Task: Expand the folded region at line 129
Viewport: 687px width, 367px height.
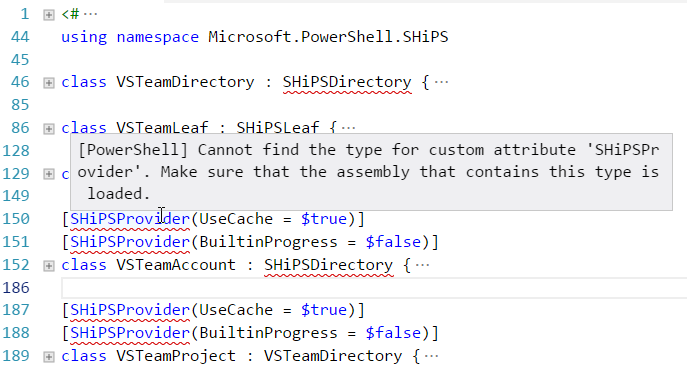Action: tap(49, 174)
